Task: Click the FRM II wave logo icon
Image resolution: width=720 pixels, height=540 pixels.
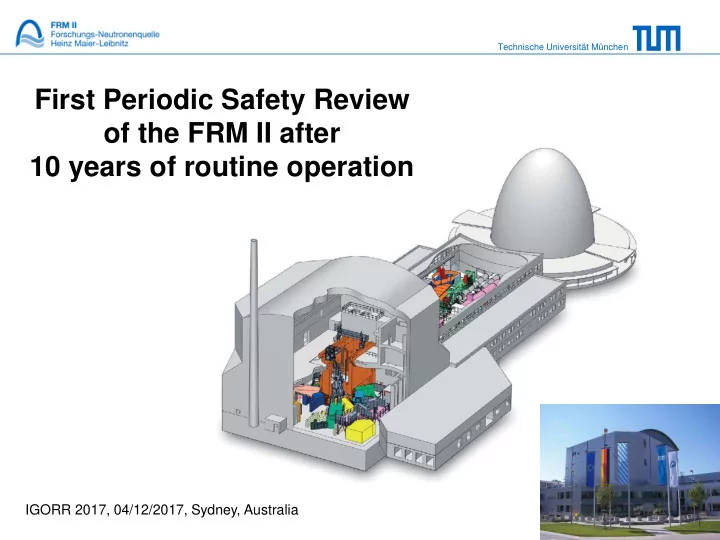Action: point(30,34)
